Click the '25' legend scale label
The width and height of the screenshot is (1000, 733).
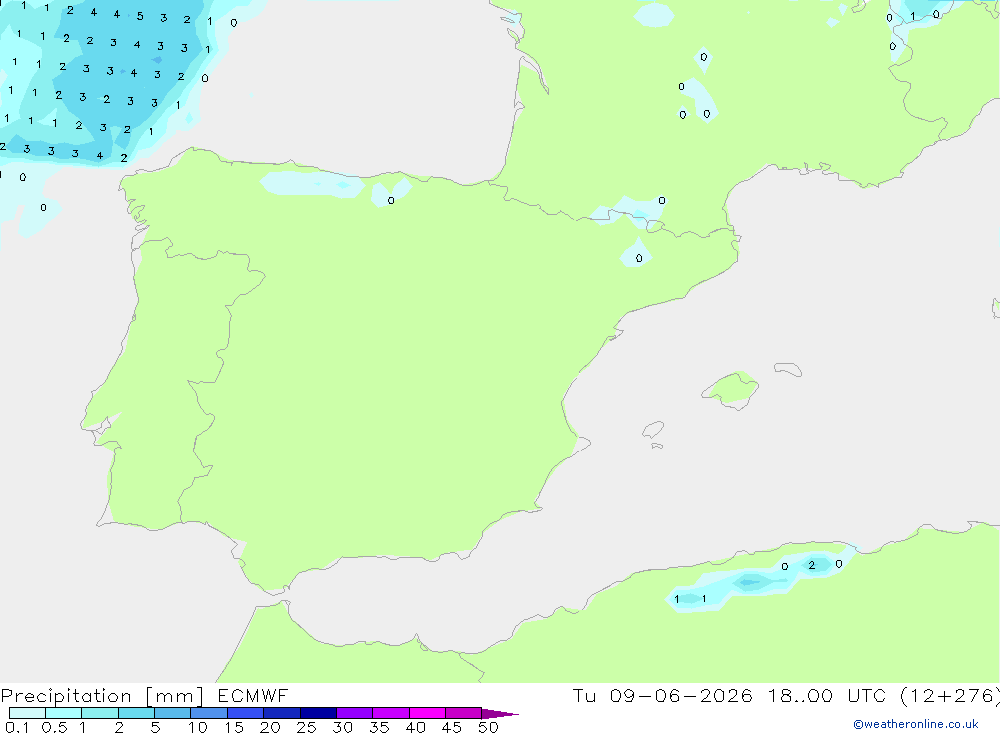(x=306, y=727)
